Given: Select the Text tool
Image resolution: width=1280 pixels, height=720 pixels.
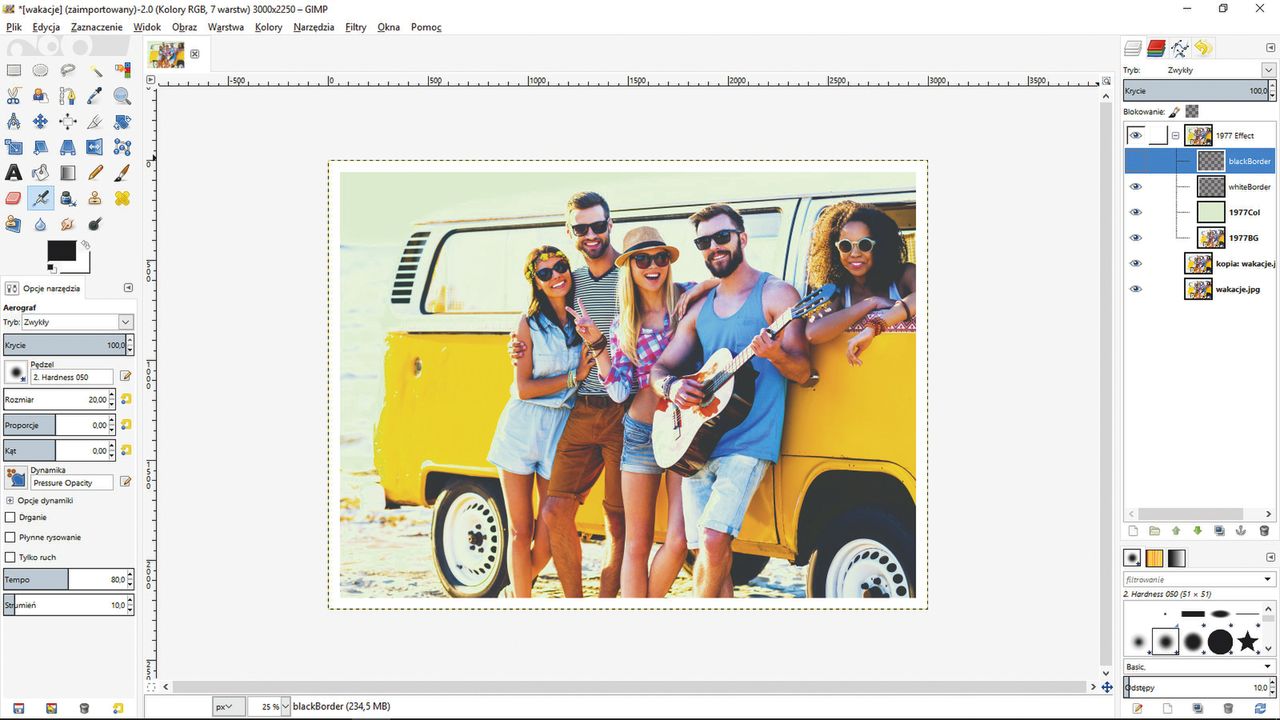Looking at the screenshot, I should (x=14, y=173).
